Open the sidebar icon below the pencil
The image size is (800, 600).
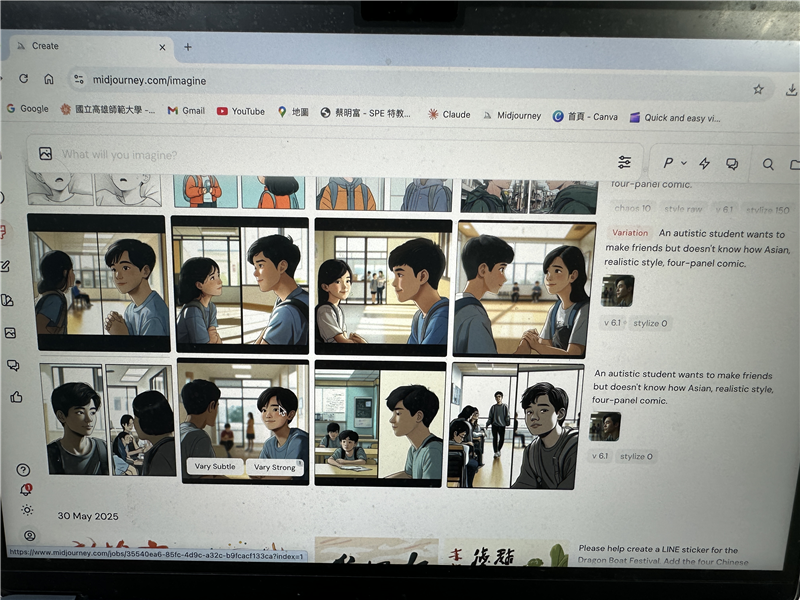7,300
